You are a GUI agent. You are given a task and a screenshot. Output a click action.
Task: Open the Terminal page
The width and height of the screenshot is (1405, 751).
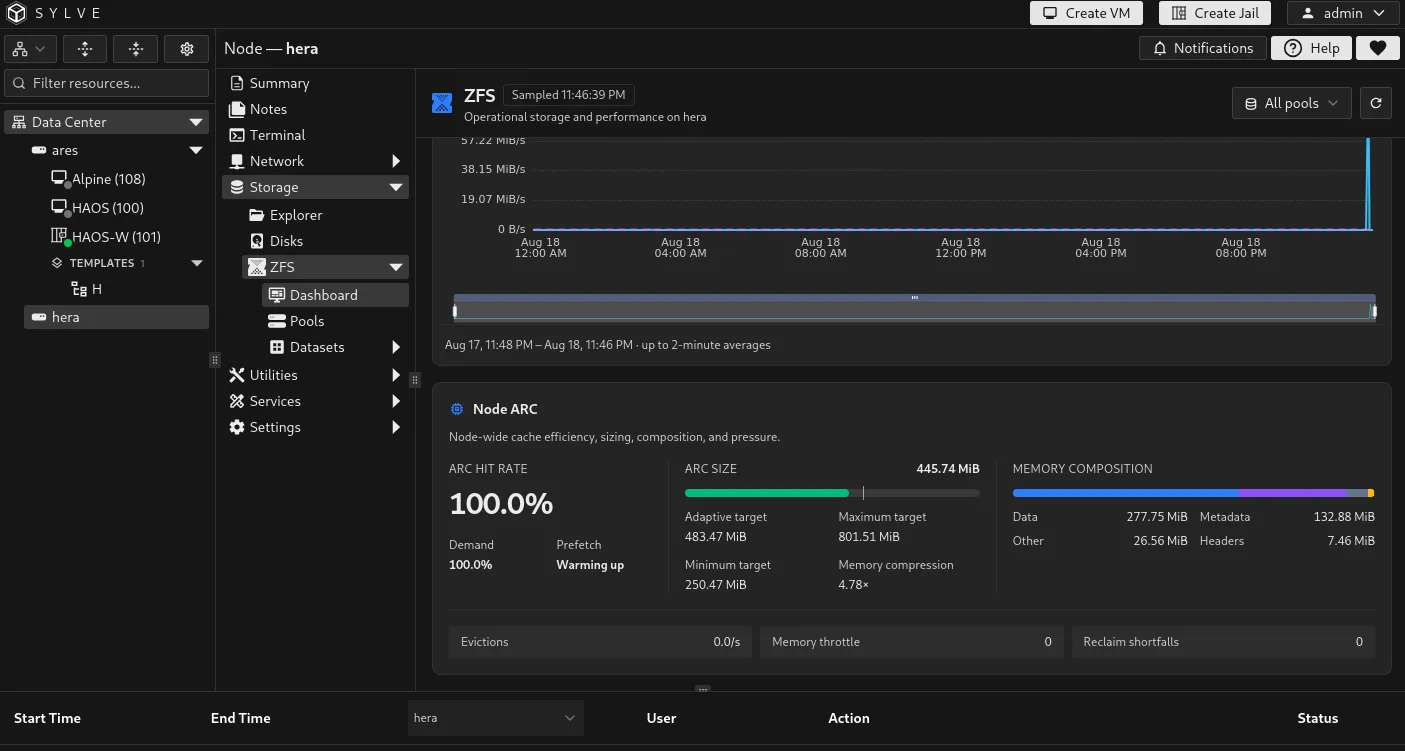[x=277, y=135]
